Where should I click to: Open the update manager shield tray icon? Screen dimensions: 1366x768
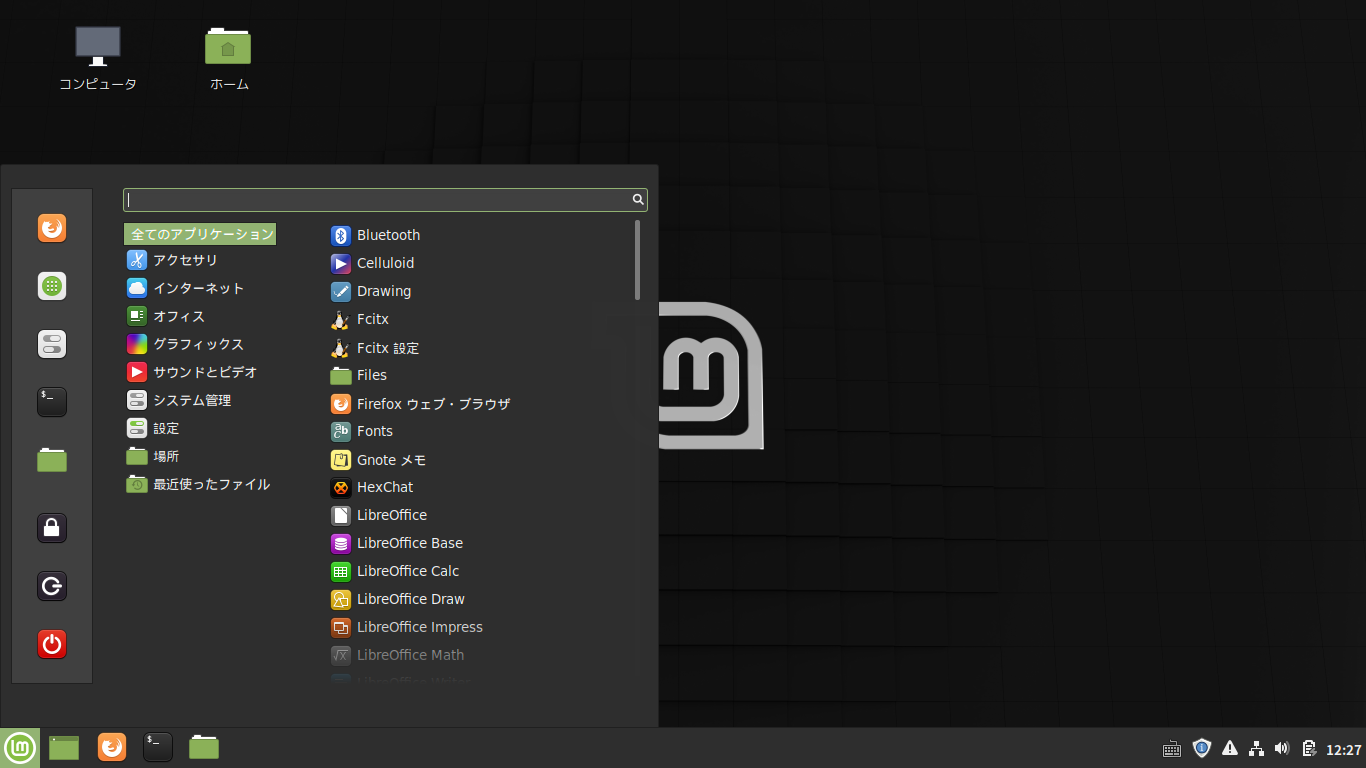click(1202, 748)
